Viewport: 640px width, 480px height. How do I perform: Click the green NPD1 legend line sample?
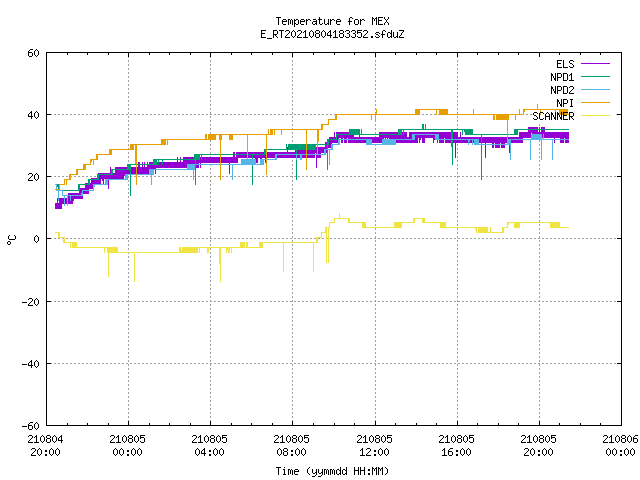[595, 76]
